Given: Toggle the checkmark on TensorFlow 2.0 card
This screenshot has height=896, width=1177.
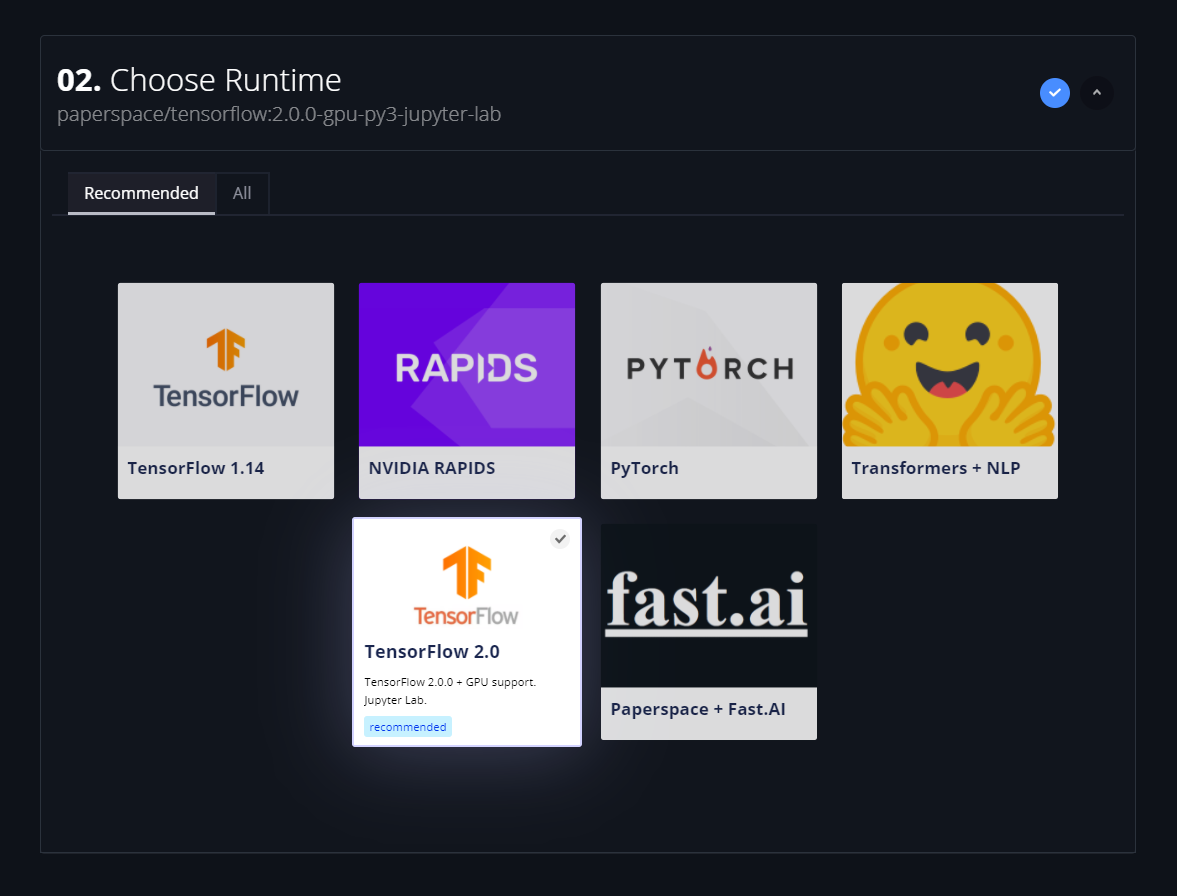Looking at the screenshot, I should pos(560,538).
